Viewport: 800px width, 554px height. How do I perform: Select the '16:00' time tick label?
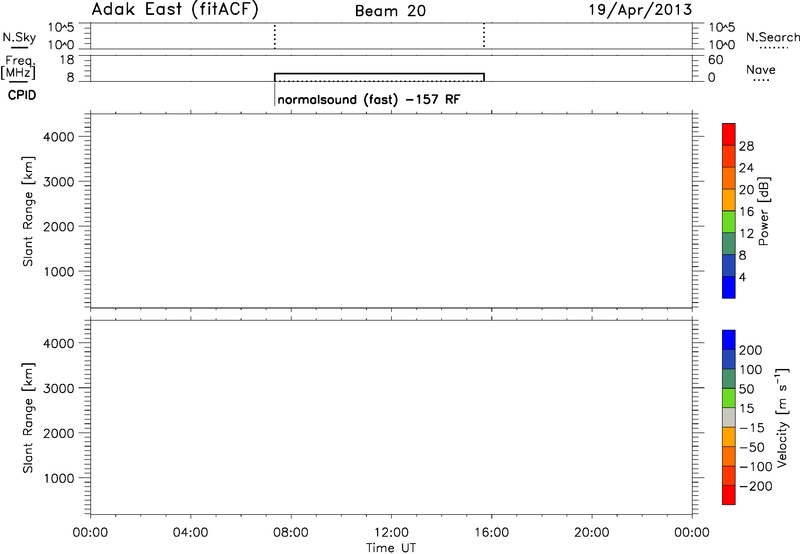point(491,533)
